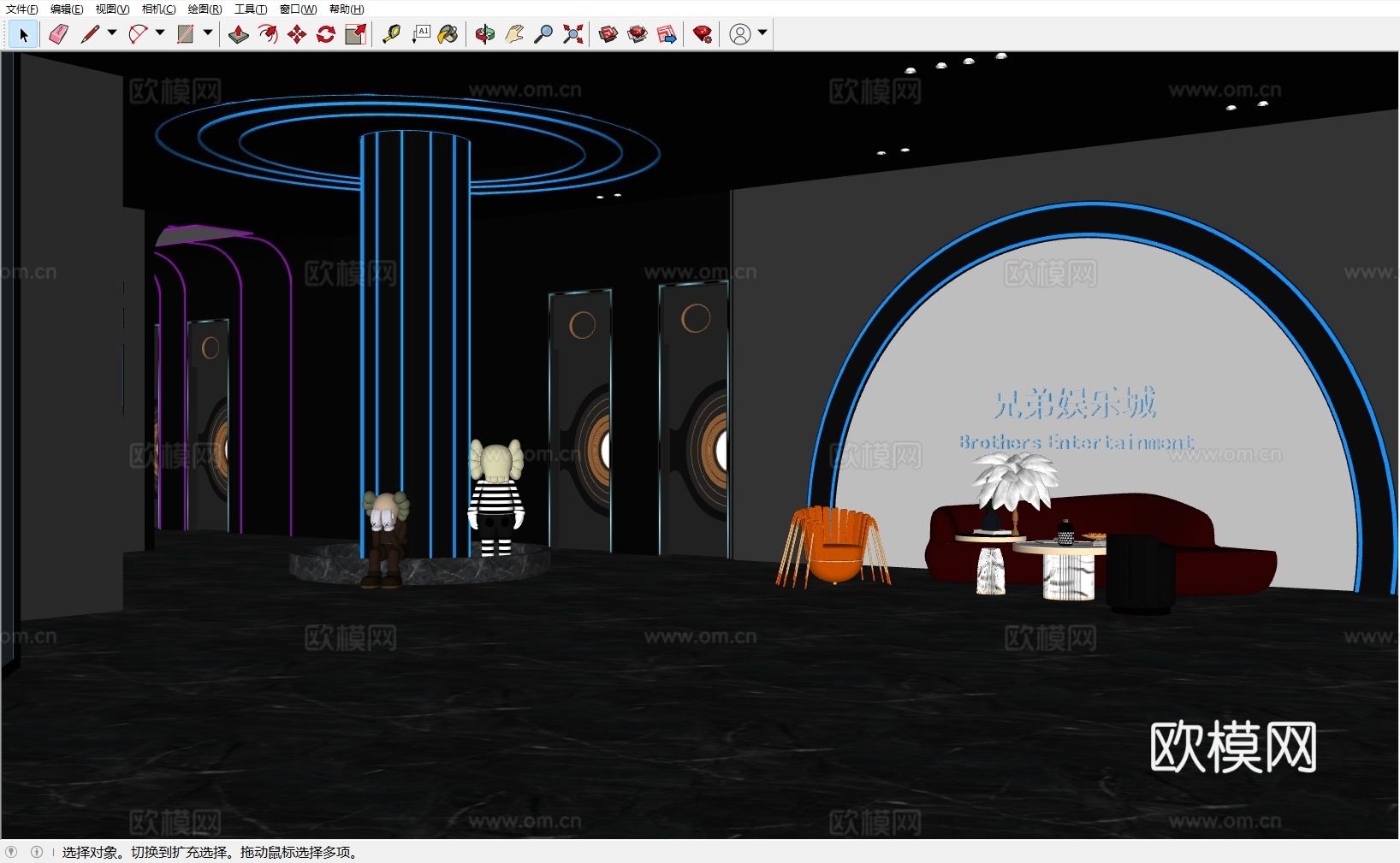This screenshot has height=863, width=1400.
Task: Open the Extension Manager
Action: pyautogui.click(x=703, y=34)
